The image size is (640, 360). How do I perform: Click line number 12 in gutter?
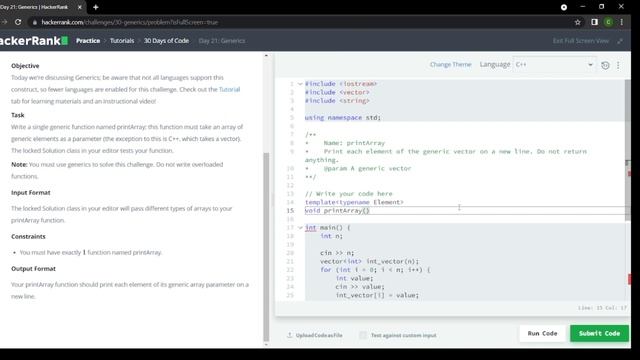click(290, 185)
